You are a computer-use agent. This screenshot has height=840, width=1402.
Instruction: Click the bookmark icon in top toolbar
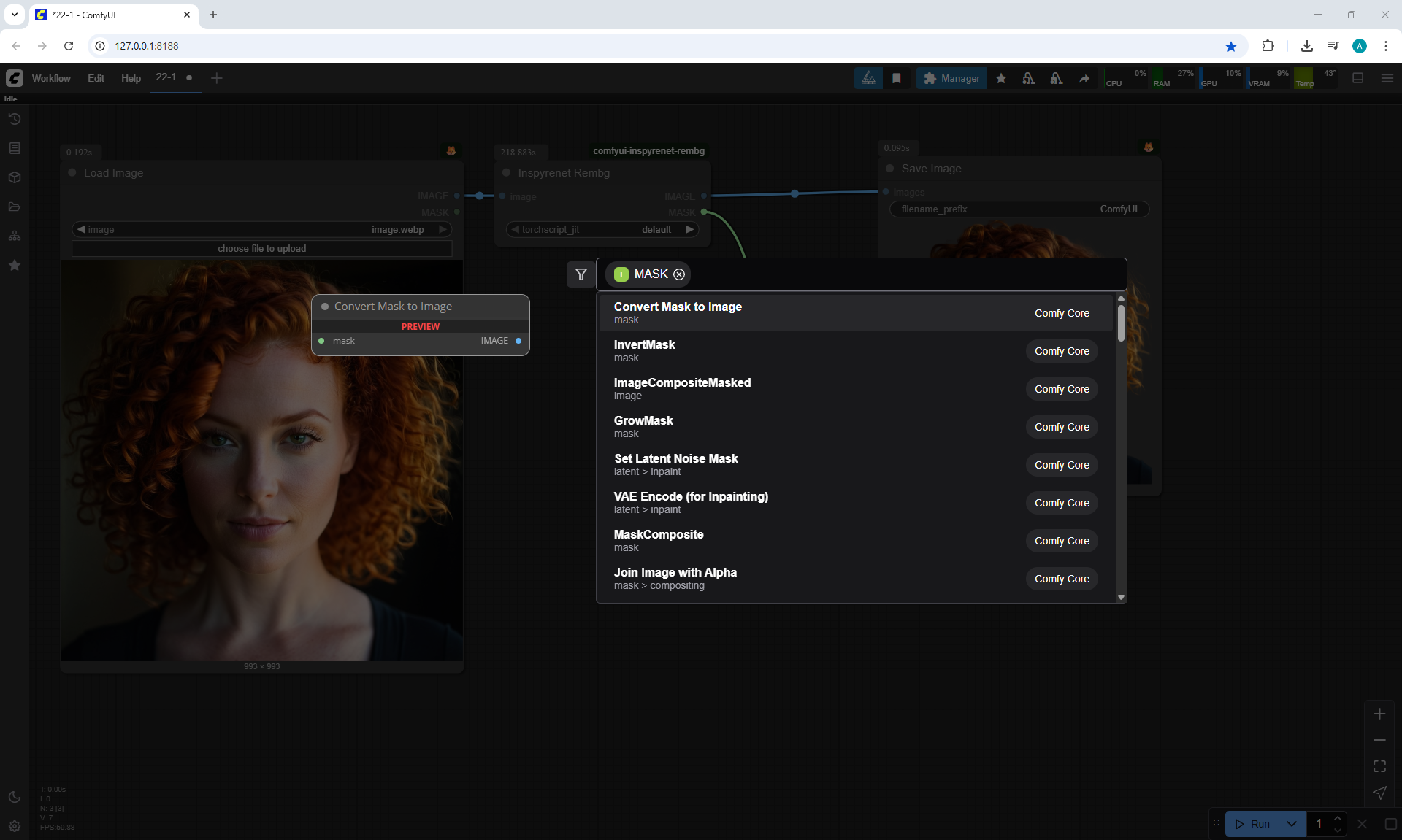[897, 78]
